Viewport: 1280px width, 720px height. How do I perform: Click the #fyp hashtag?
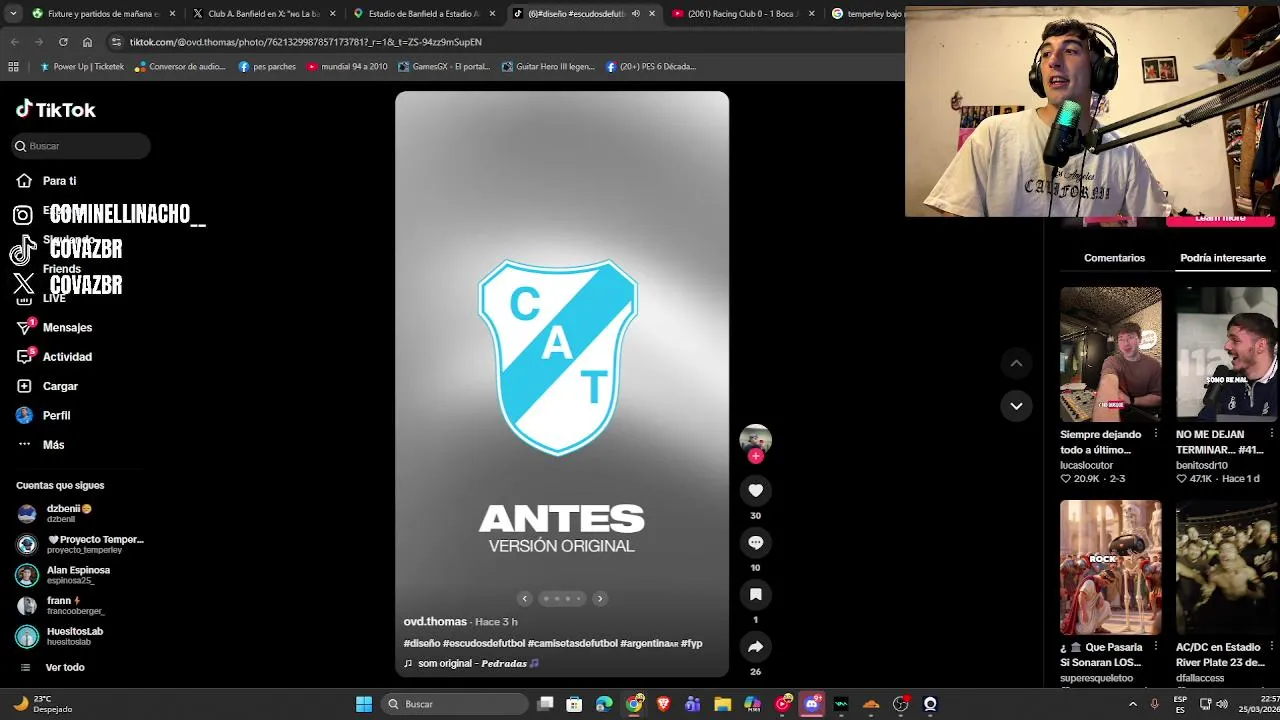[692, 643]
